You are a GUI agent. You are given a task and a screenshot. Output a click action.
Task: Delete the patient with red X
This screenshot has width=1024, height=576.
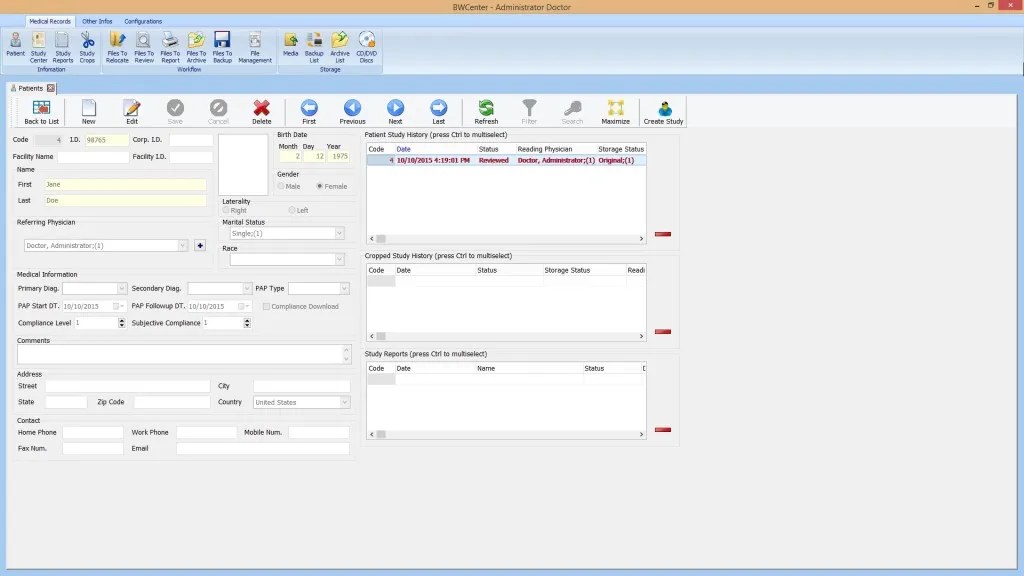pos(262,112)
